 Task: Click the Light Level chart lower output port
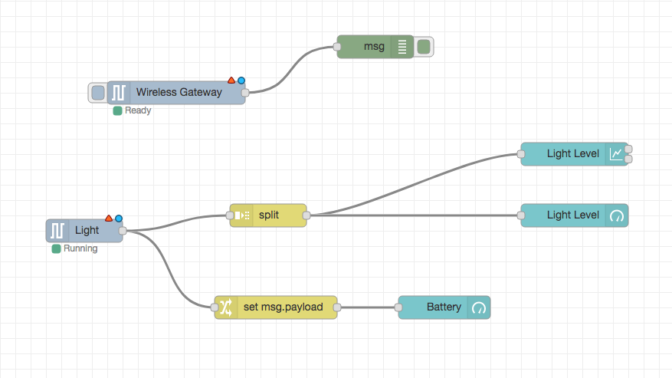[x=628, y=159]
